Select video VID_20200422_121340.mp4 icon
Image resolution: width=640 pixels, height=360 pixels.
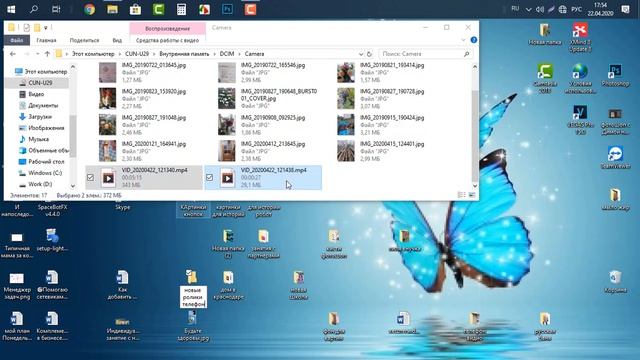point(108,178)
